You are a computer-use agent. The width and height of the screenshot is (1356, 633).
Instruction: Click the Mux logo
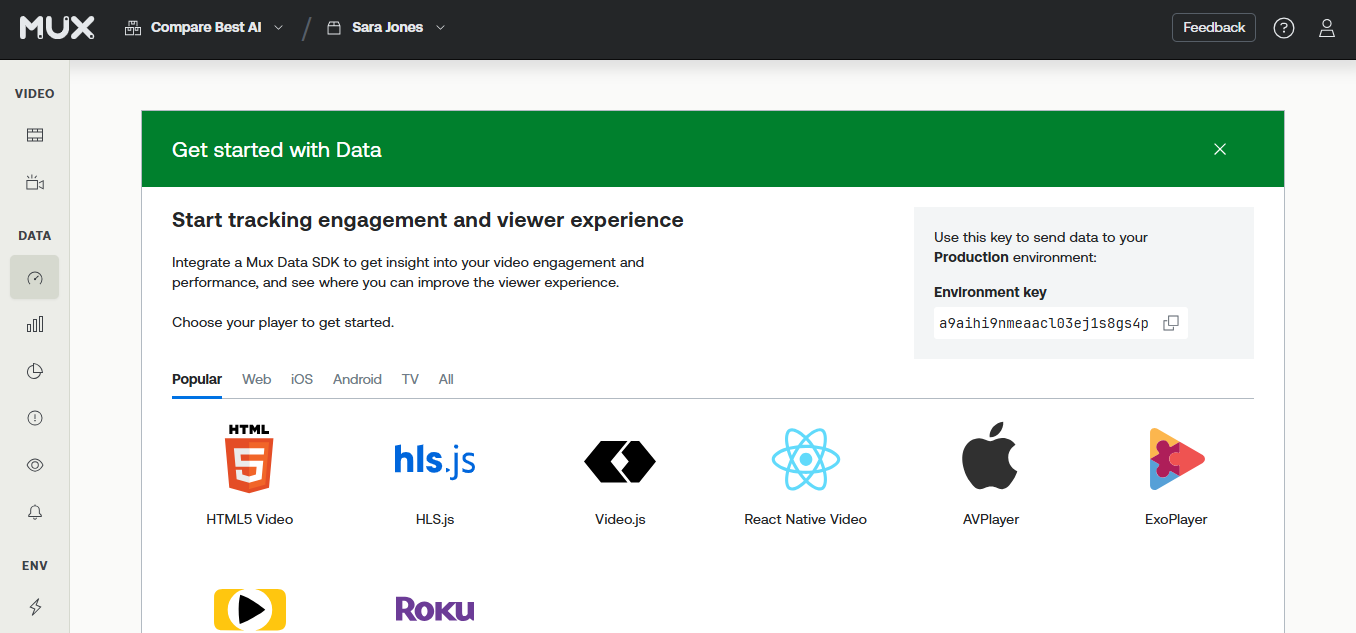coord(57,28)
